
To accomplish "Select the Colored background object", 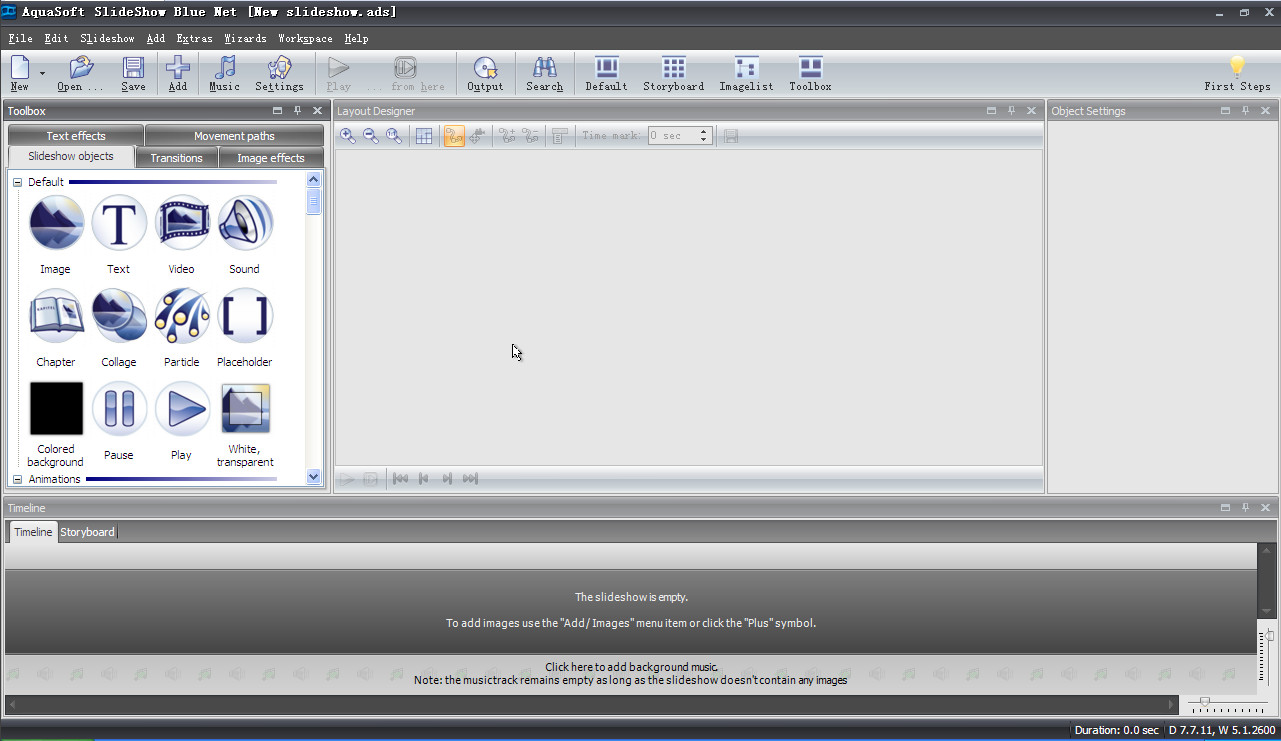I will click(x=56, y=408).
